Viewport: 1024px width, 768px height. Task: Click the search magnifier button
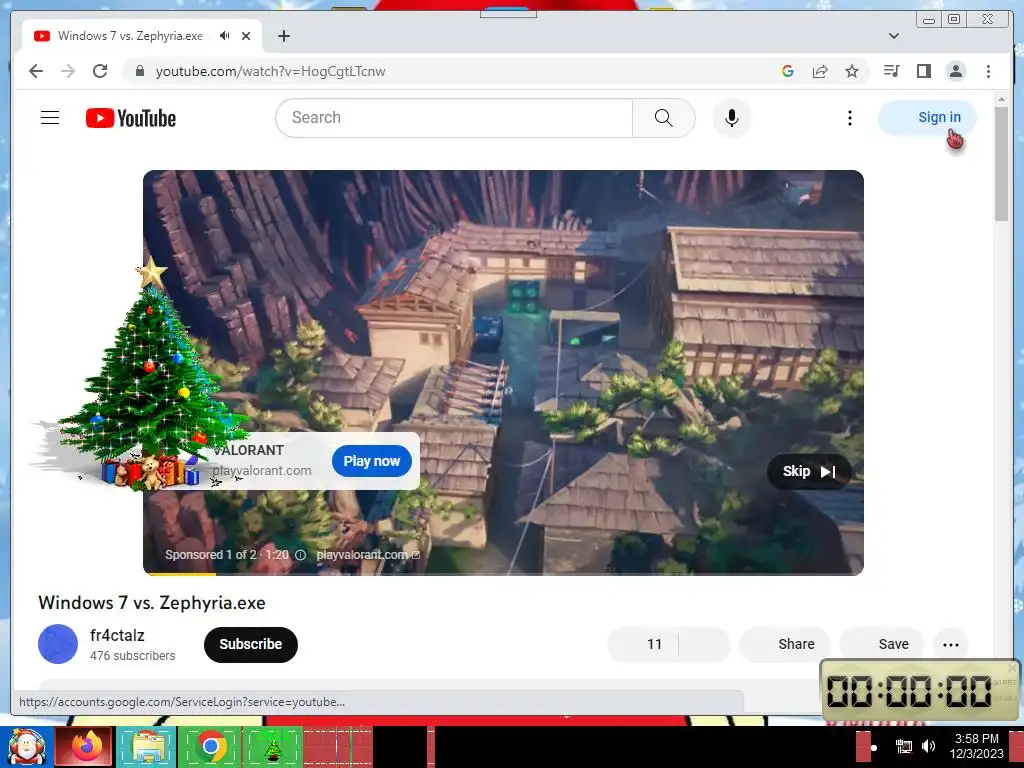[664, 118]
